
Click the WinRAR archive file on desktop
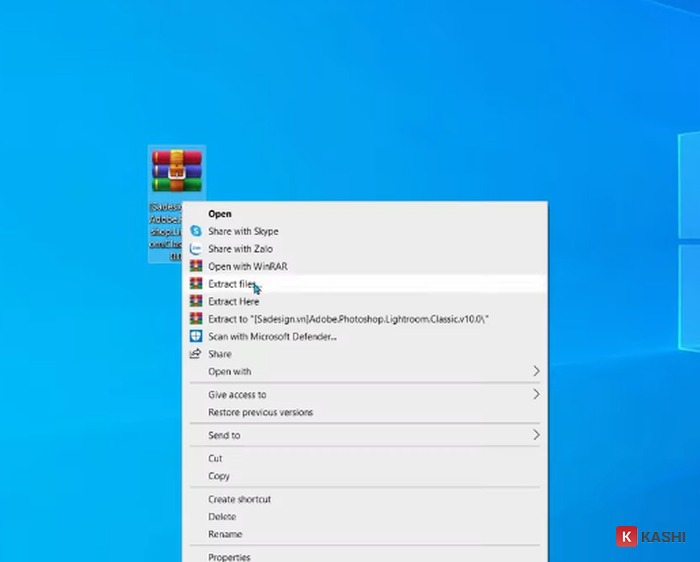click(176, 171)
